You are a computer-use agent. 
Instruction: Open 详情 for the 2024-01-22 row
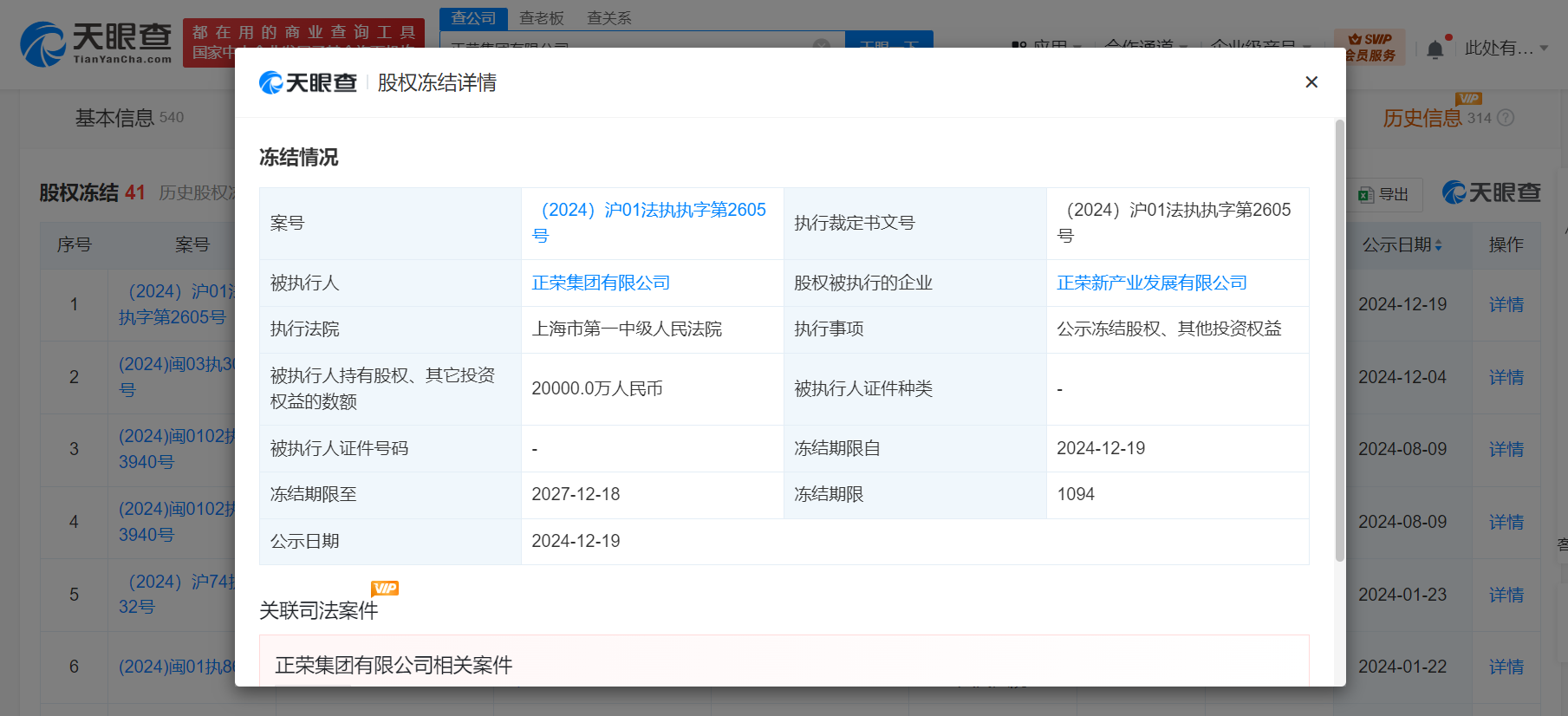point(1506,667)
